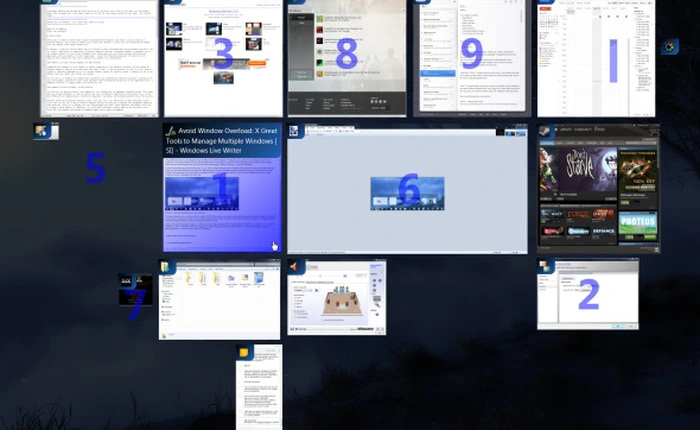Select window 6 with the gray canvas

click(x=407, y=189)
